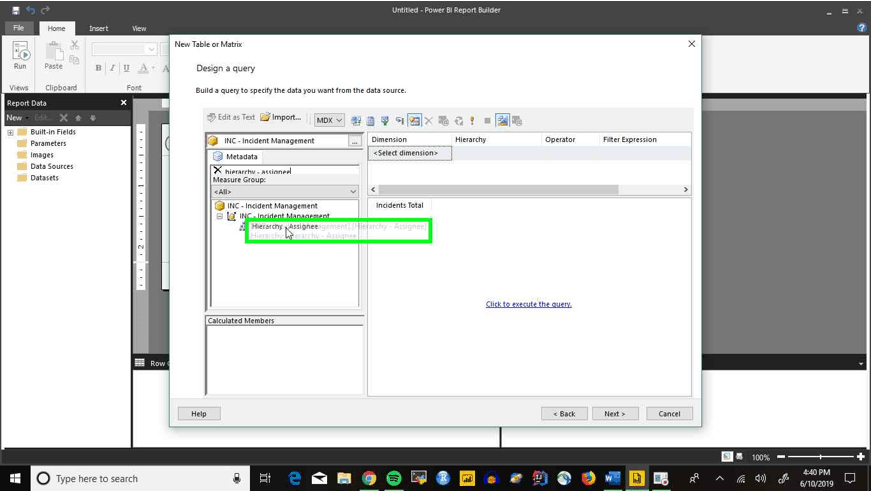Click the Save icon in the title bar

(16, 10)
